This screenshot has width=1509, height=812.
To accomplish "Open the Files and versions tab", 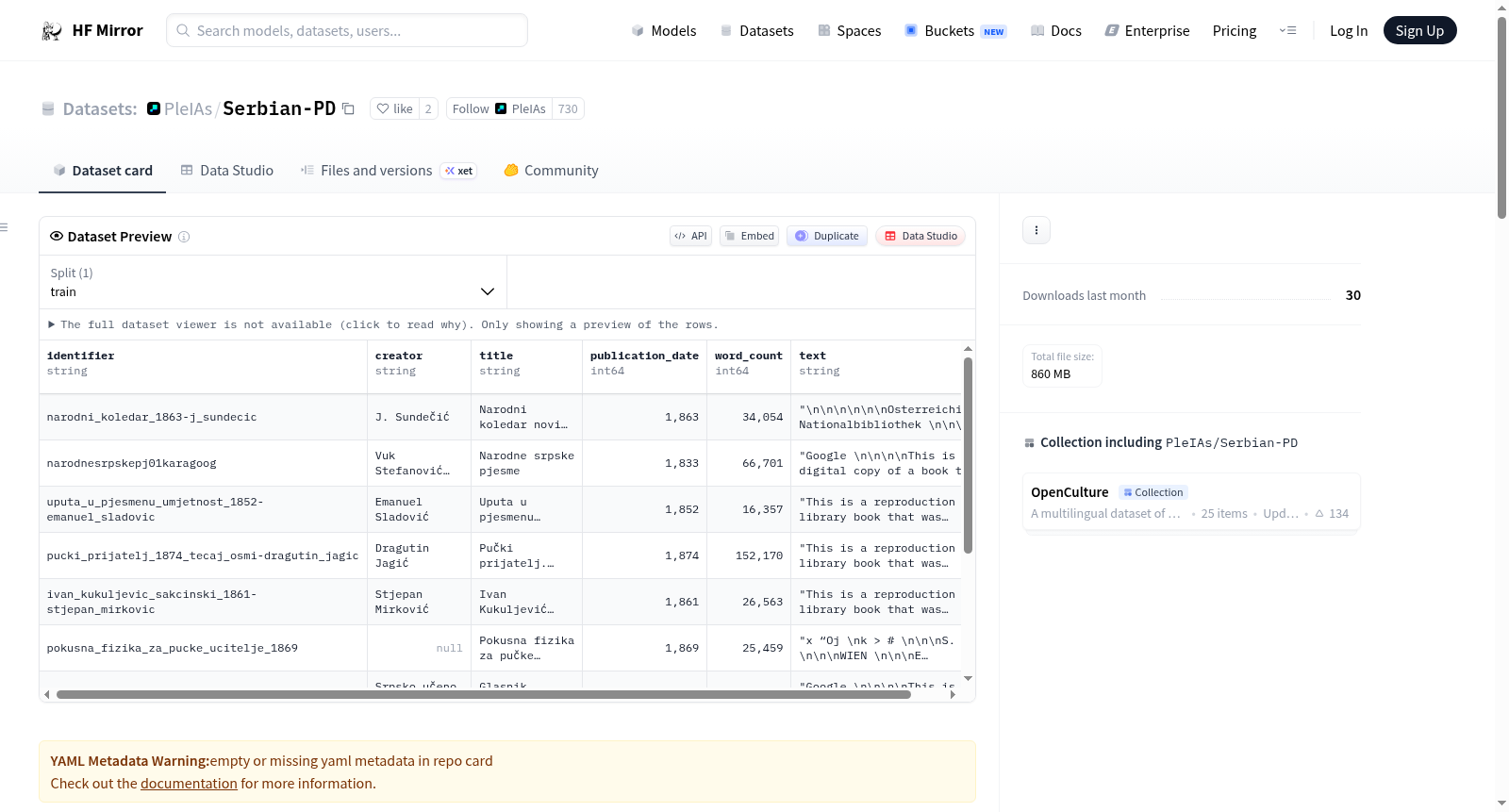I will coord(388,171).
